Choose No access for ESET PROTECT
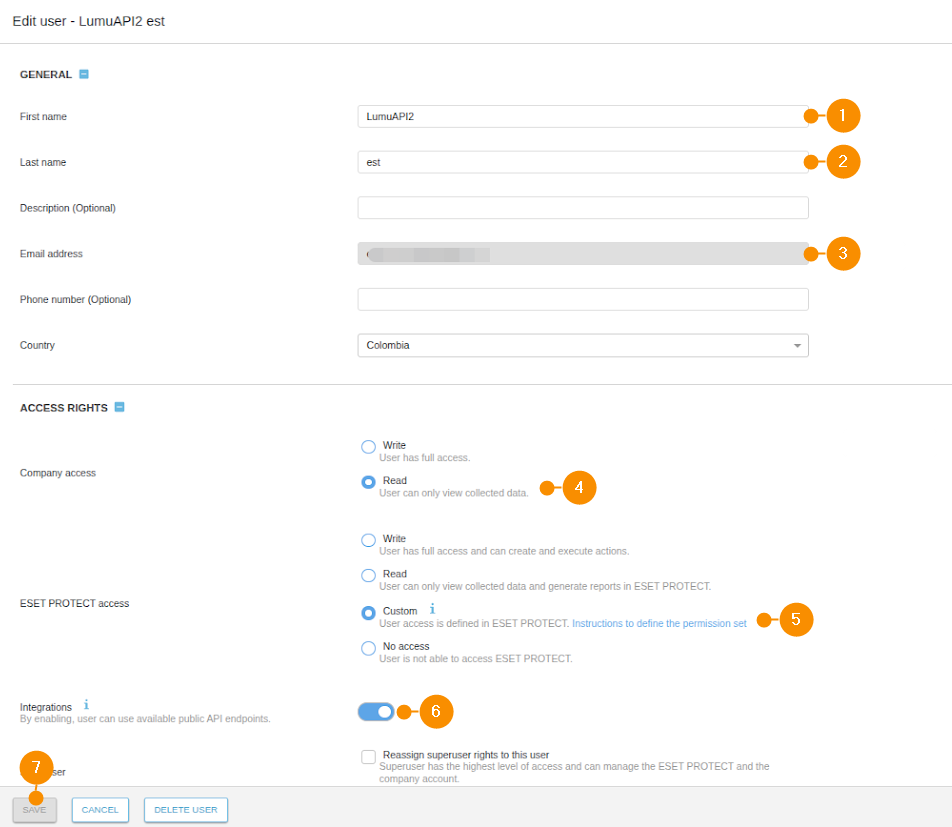 pyautogui.click(x=368, y=648)
